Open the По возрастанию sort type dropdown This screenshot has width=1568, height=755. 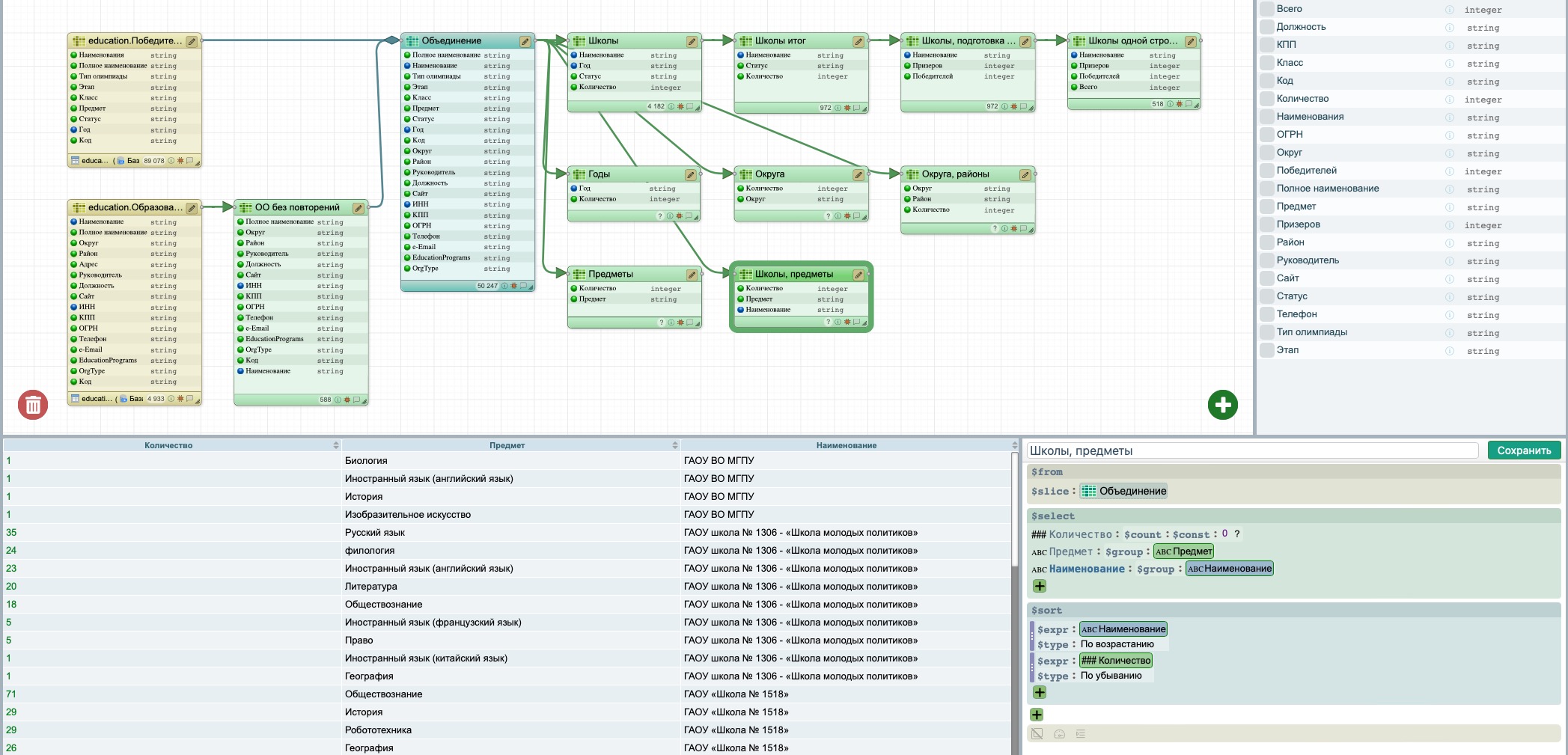coord(1117,644)
